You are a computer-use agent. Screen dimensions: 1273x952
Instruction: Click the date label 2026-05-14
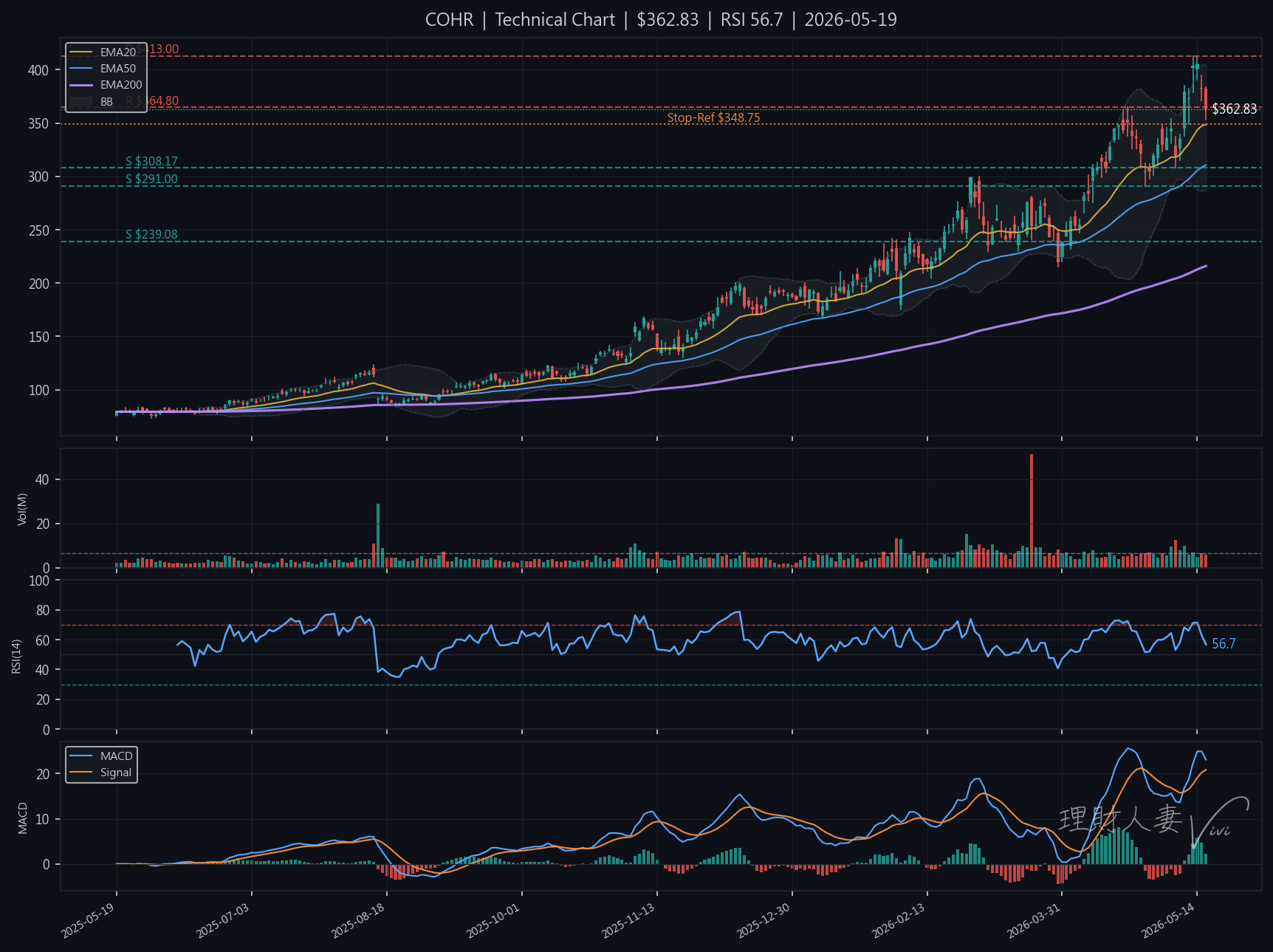(x=1169, y=920)
